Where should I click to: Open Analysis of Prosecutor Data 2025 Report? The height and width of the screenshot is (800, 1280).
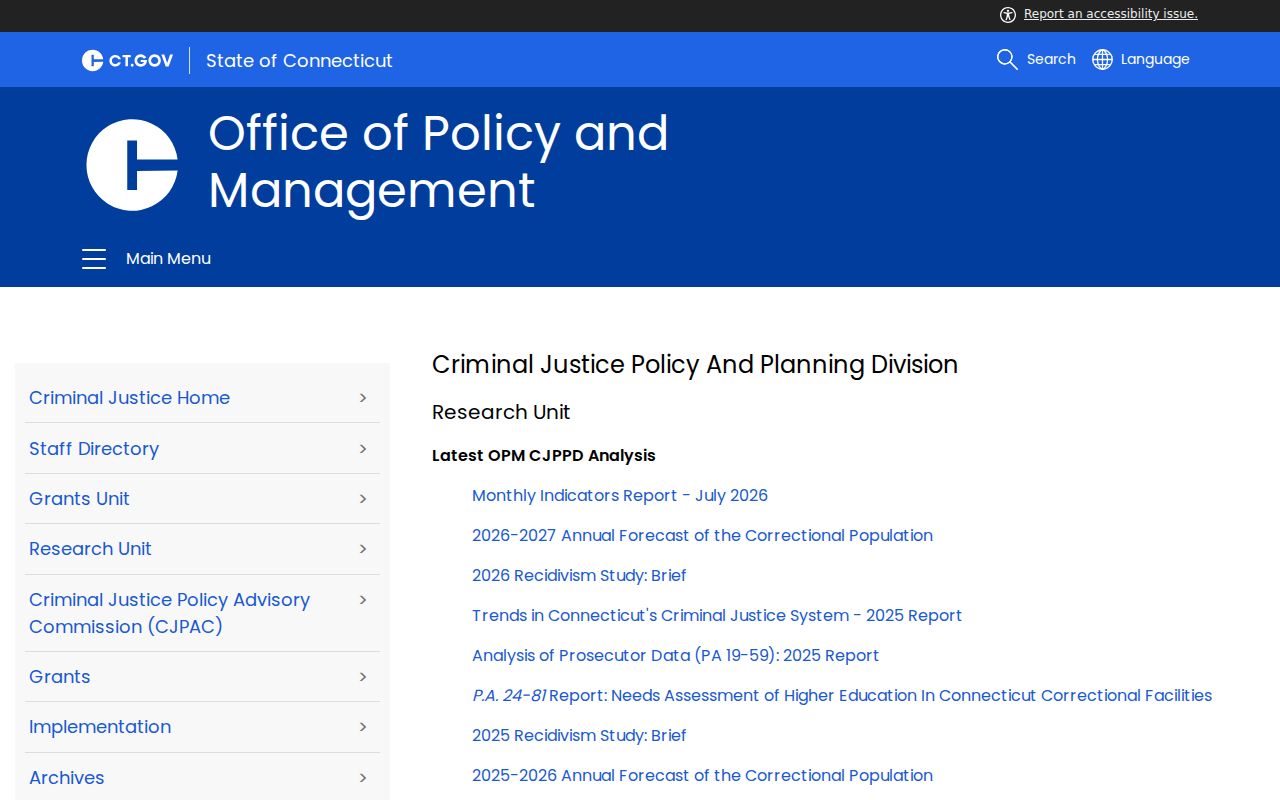675,655
